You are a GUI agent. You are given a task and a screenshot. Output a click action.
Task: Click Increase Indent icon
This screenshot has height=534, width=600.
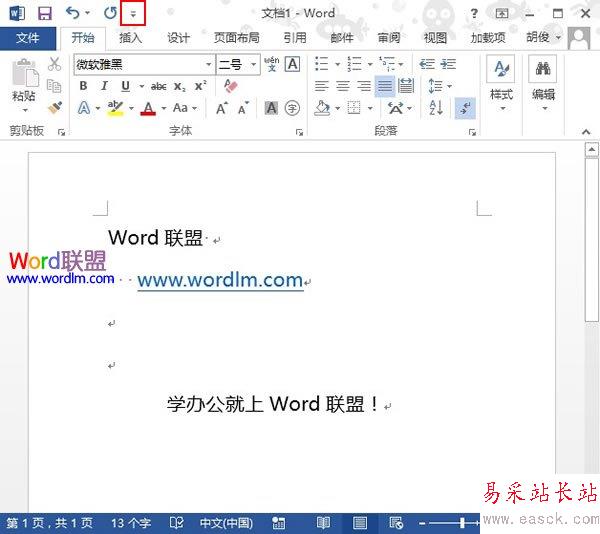(x=448, y=64)
